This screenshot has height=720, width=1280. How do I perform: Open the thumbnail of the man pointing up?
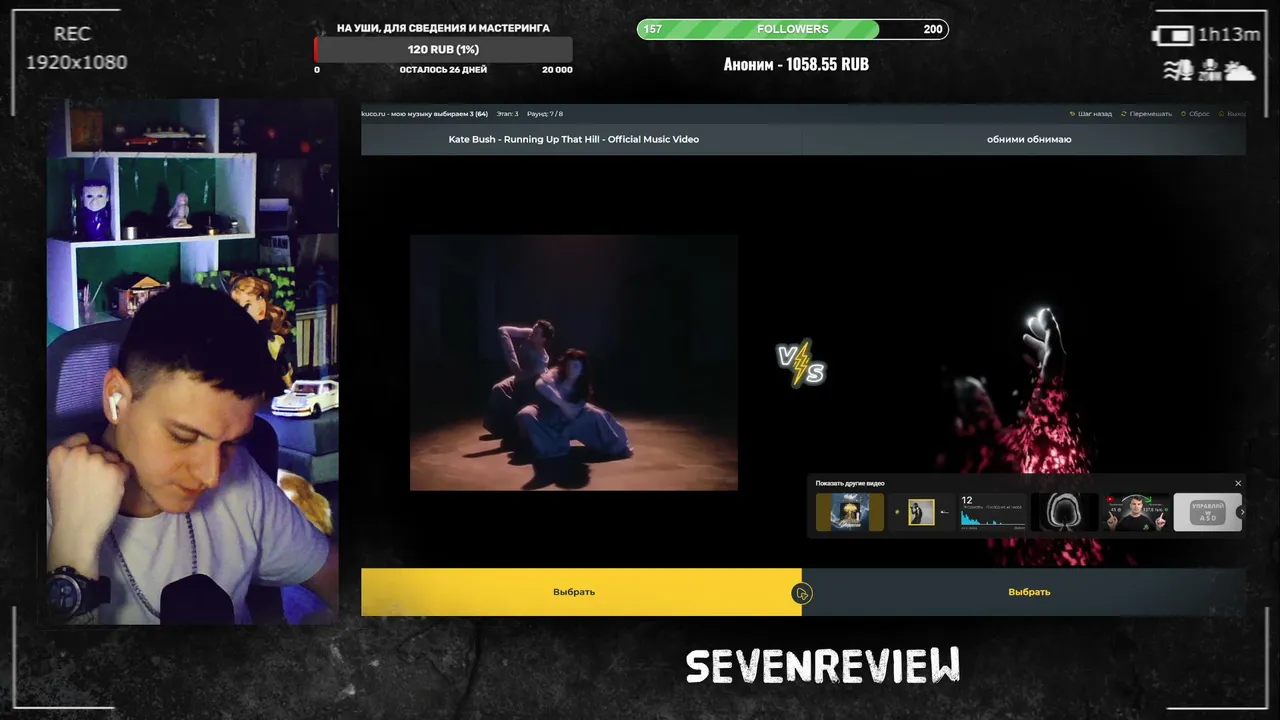tap(1135, 513)
